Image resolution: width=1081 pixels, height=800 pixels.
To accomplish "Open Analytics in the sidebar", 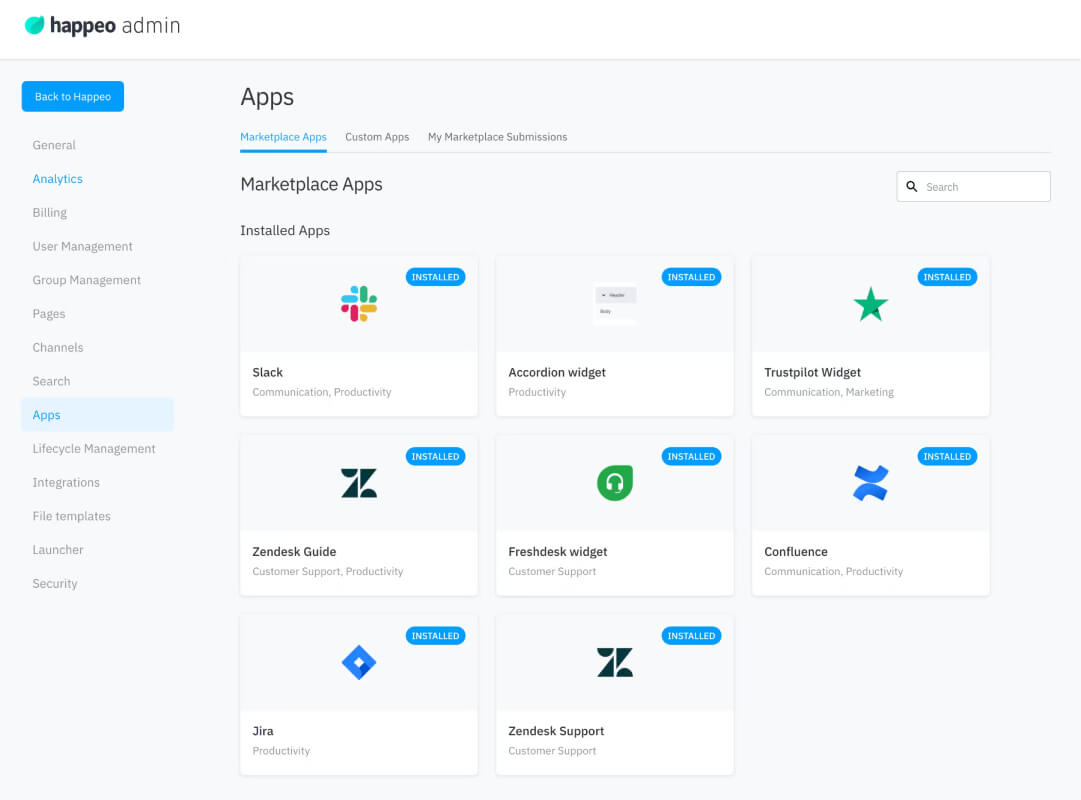I will click(x=57, y=179).
